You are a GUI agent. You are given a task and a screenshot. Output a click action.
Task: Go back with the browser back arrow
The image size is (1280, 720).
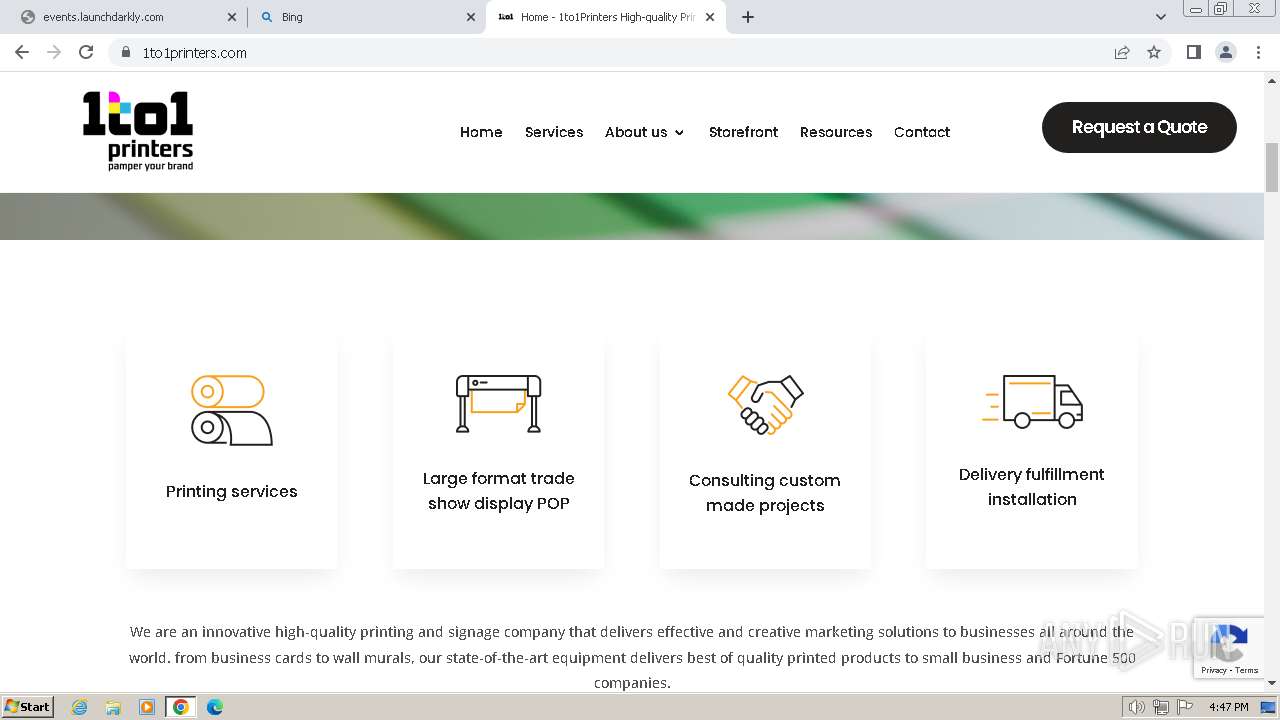click(x=22, y=52)
